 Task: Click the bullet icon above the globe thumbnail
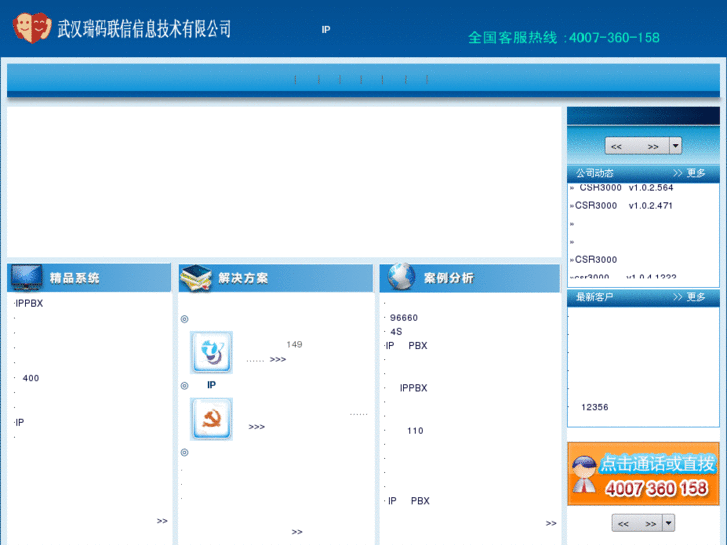point(185,319)
